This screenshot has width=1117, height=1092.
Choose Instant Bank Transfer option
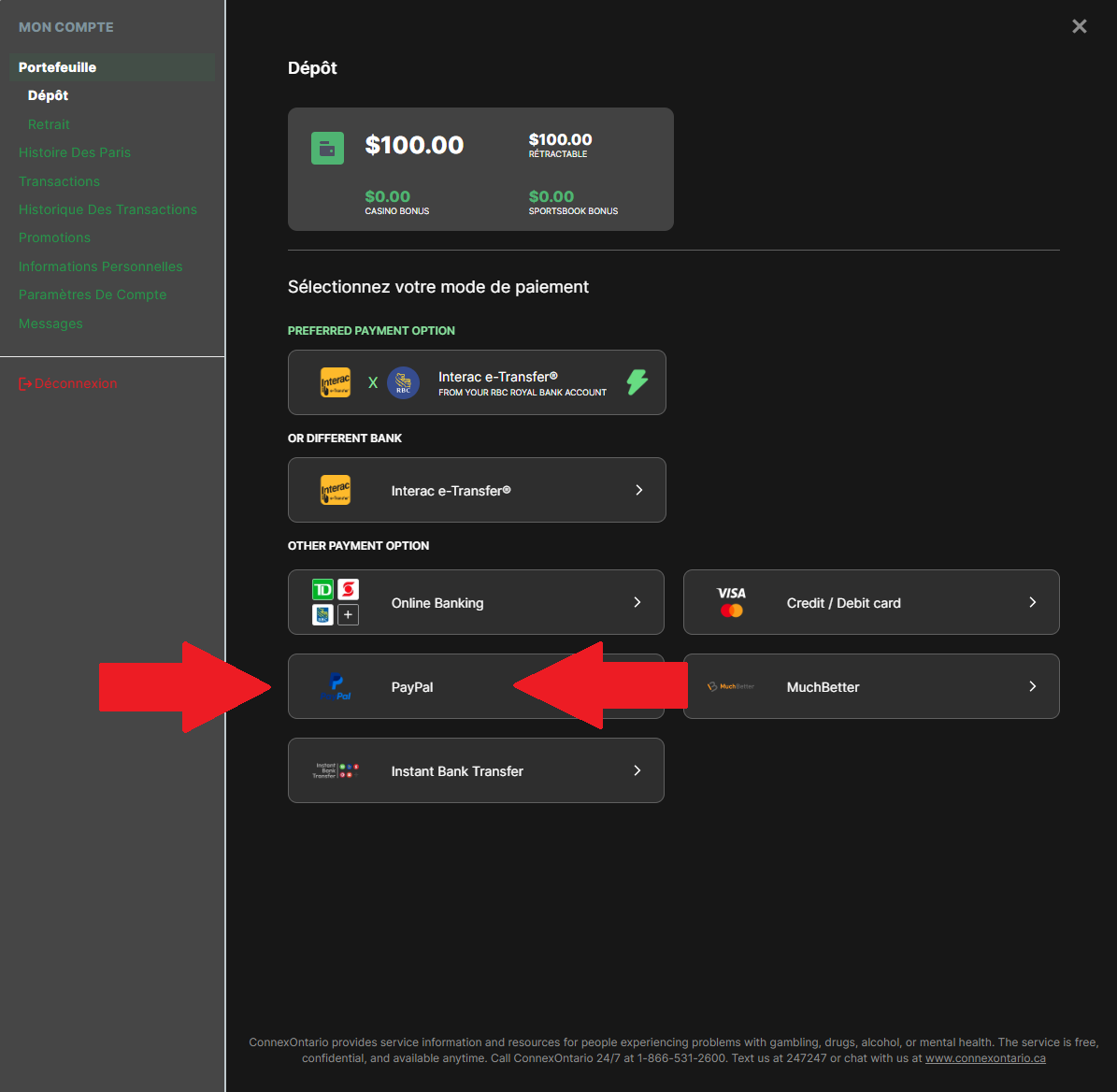pos(476,770)
